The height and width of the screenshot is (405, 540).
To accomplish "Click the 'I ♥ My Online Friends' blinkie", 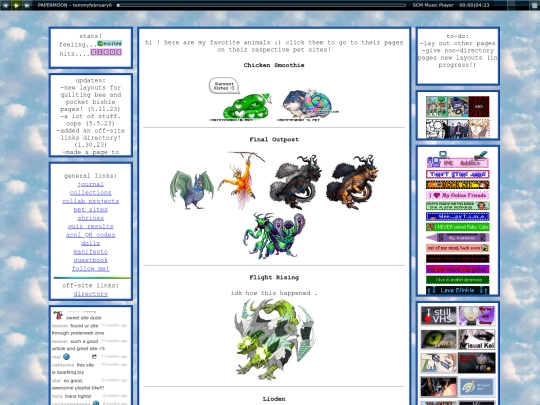I will pyautogui.click(x=458, y=195).
